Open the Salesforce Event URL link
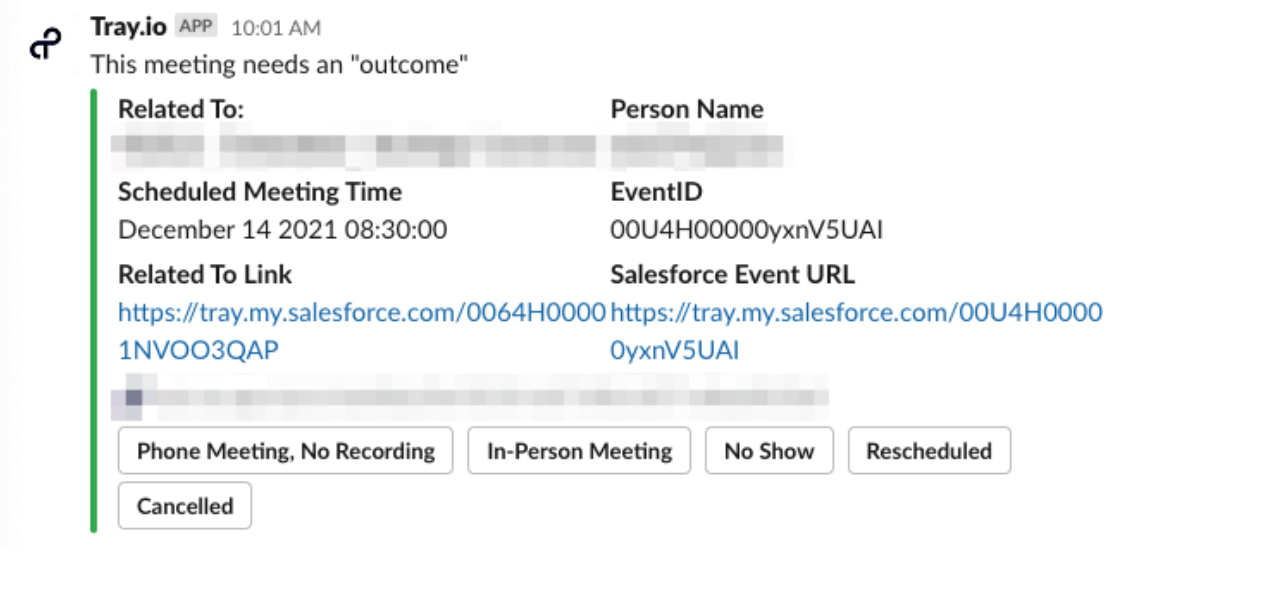1270x610 pixels. 856,331
